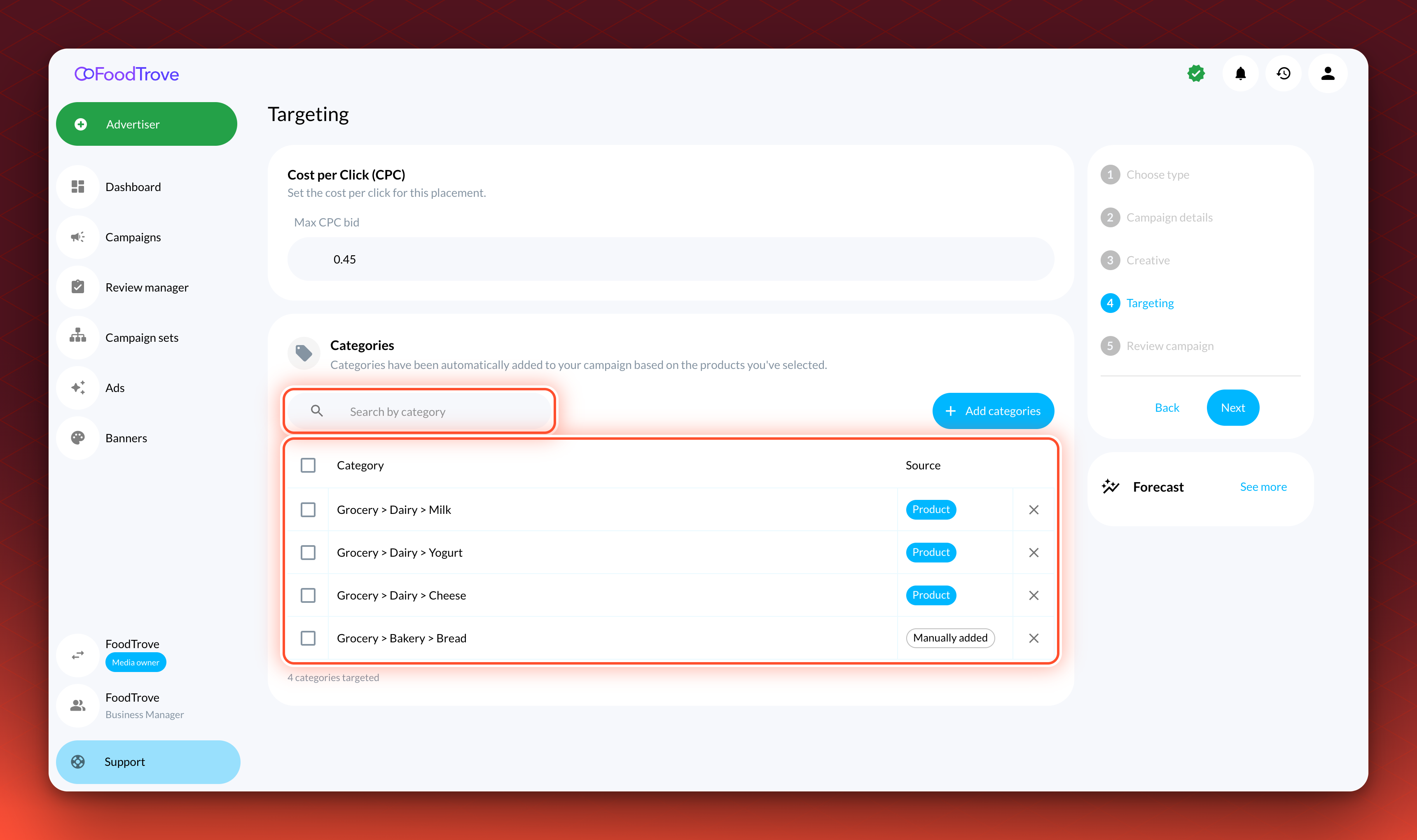Open Campaign sets in the sidebar
Image resolution: width=1417 pixels, height=840 pixels.
click(x=142, y=338)
